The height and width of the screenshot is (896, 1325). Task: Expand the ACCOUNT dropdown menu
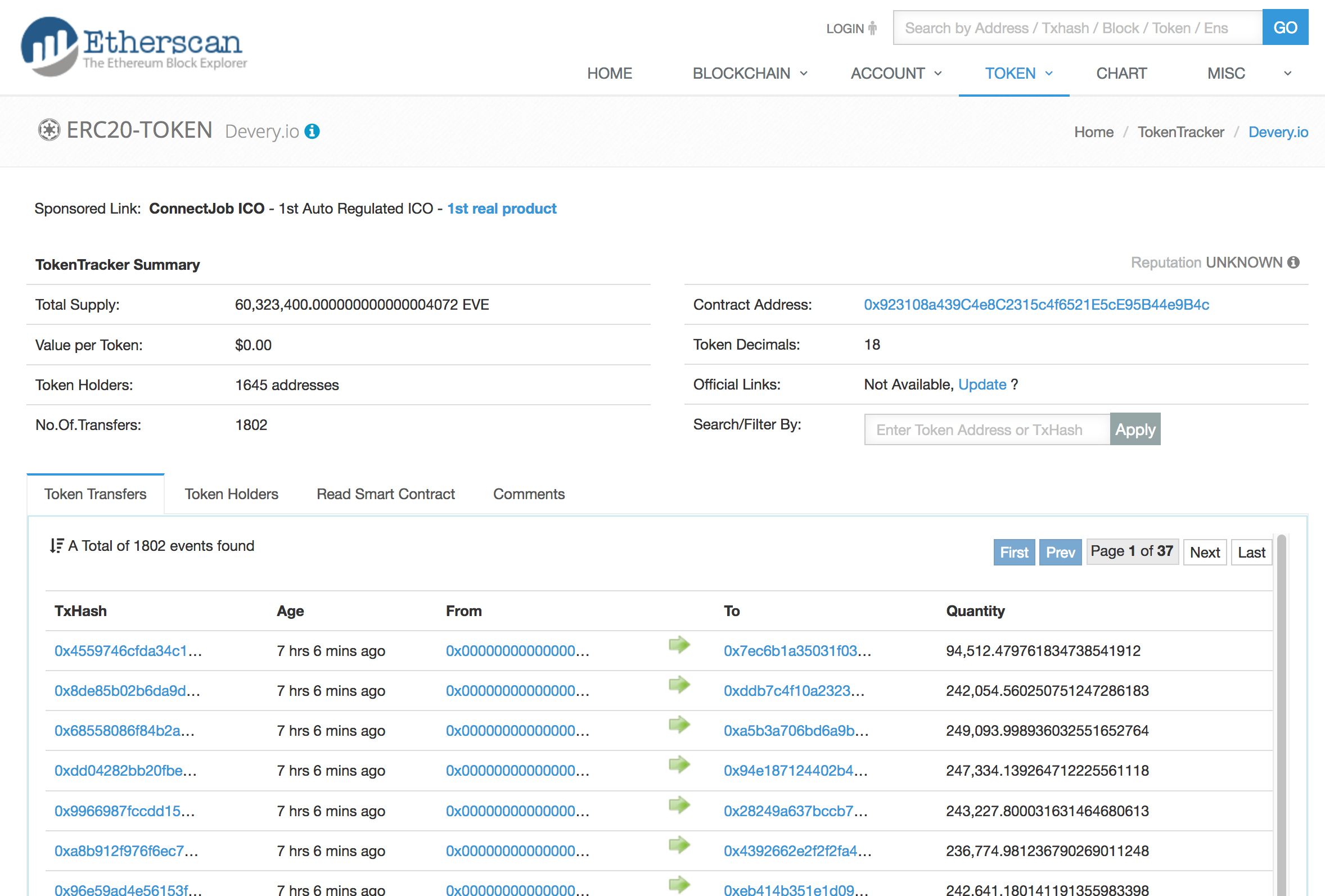[896, 74]
